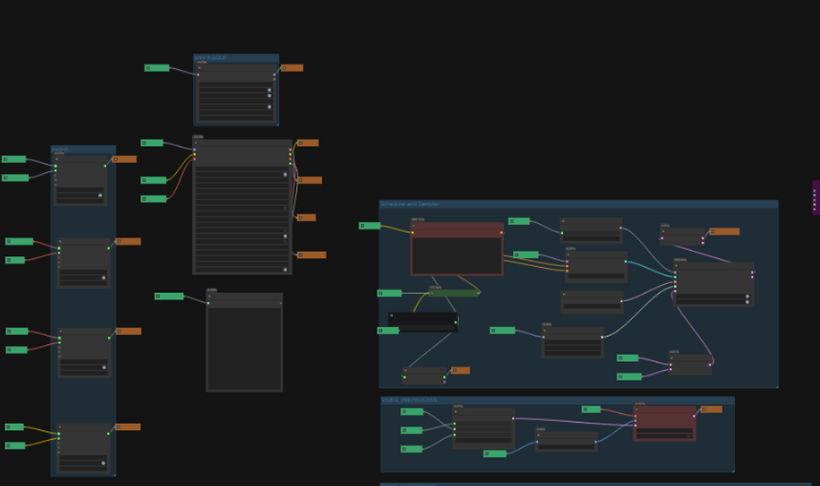Click the lowest orange output of the tall central node
This screenshot has height=486, width=820.
point(311,255)
